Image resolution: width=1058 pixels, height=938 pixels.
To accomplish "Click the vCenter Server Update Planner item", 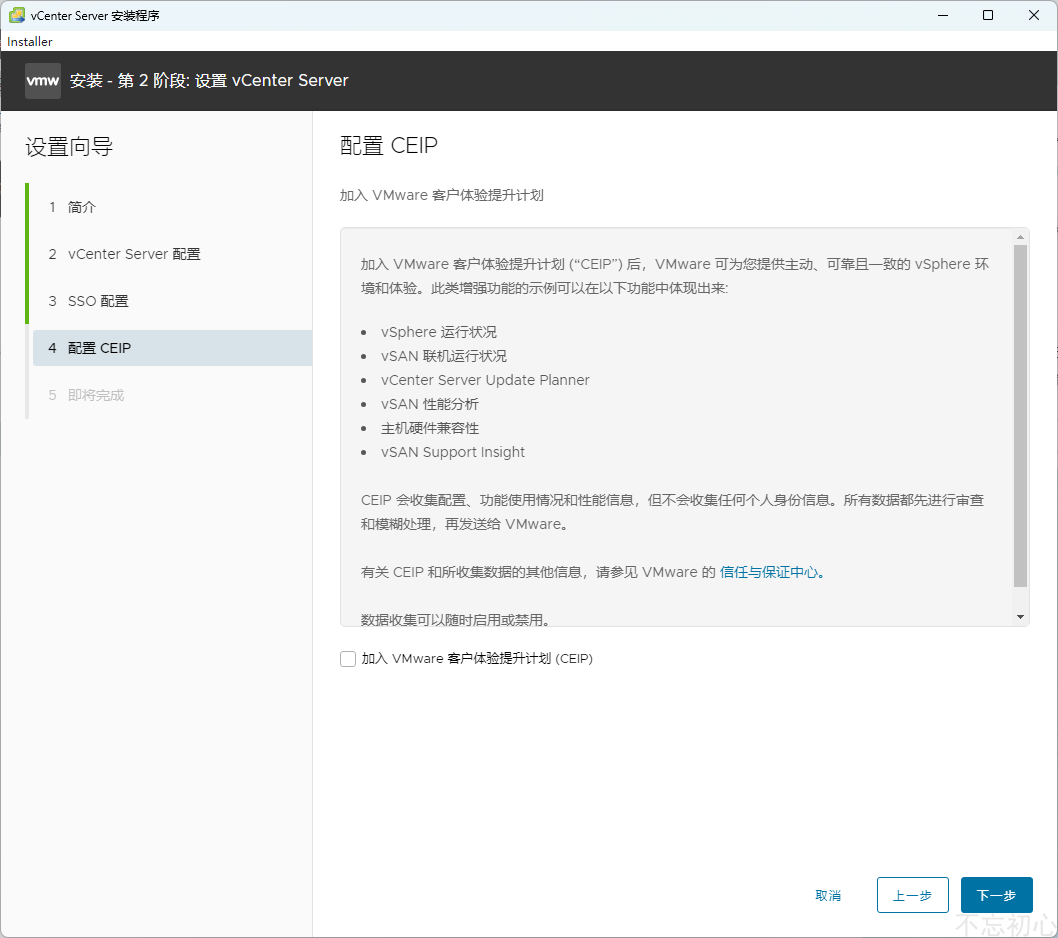I will tap(485, 380).
